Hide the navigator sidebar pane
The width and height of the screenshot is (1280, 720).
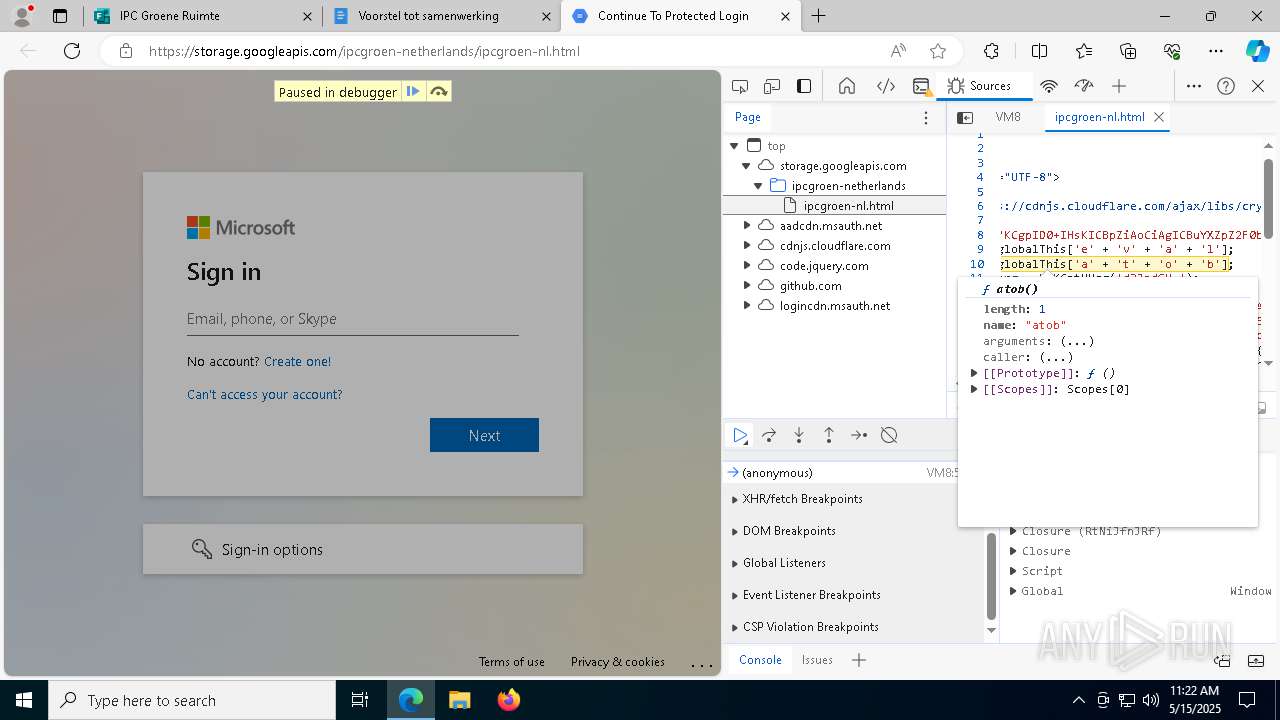point(965,118)
